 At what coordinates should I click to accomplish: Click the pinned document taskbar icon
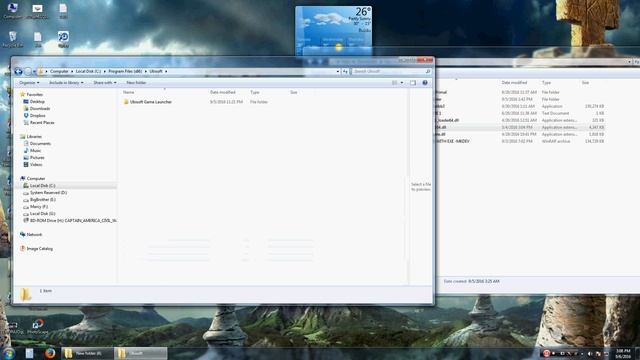(29, 353)
